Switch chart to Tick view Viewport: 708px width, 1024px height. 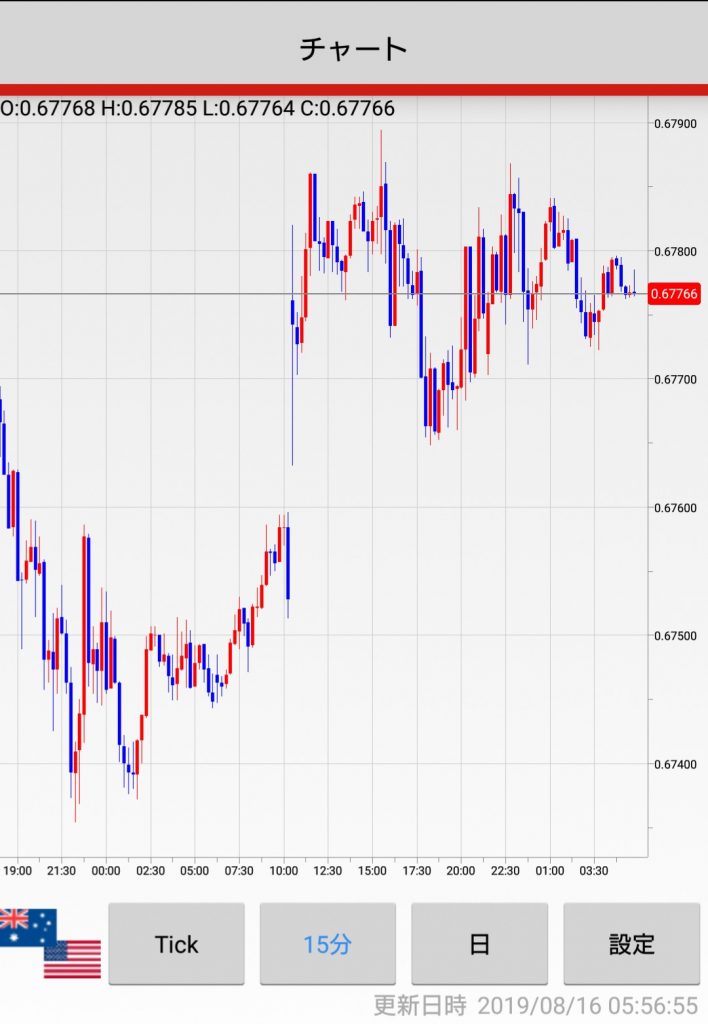(176, 944)
